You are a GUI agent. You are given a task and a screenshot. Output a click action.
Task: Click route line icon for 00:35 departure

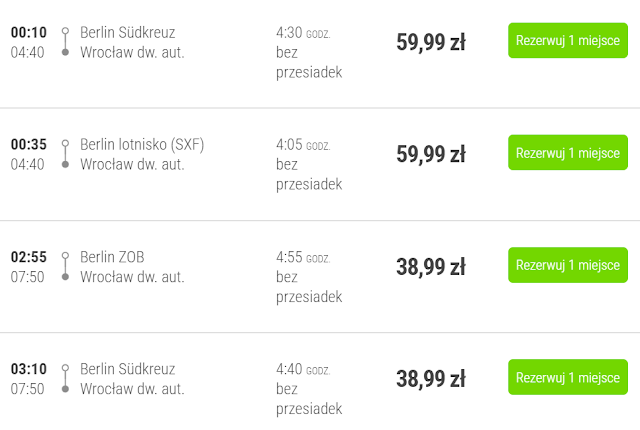click(x=65, y=154)
